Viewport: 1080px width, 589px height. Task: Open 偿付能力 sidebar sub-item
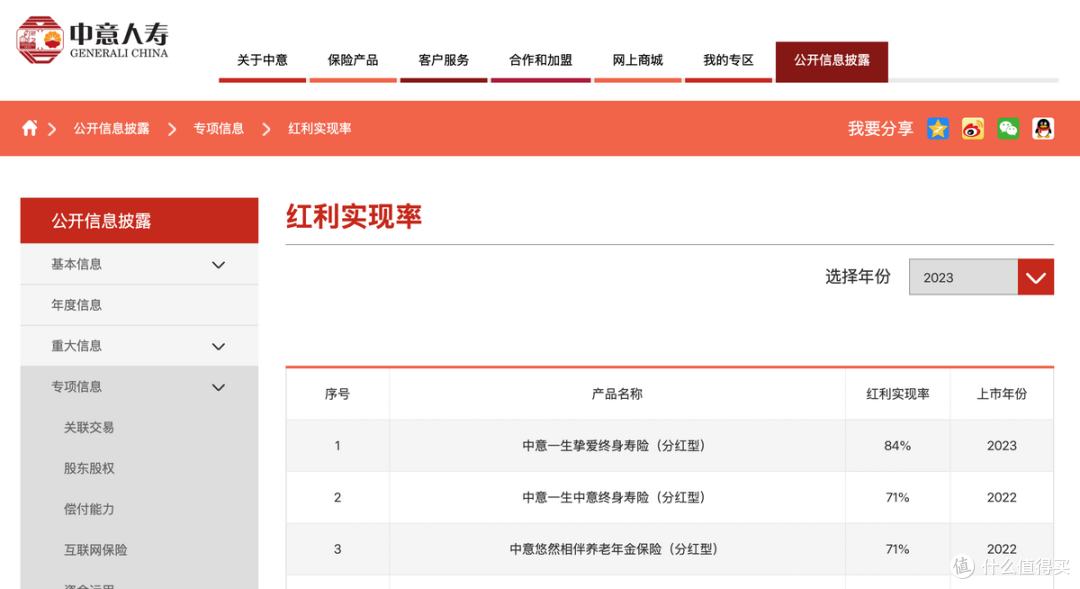point(89,509)
